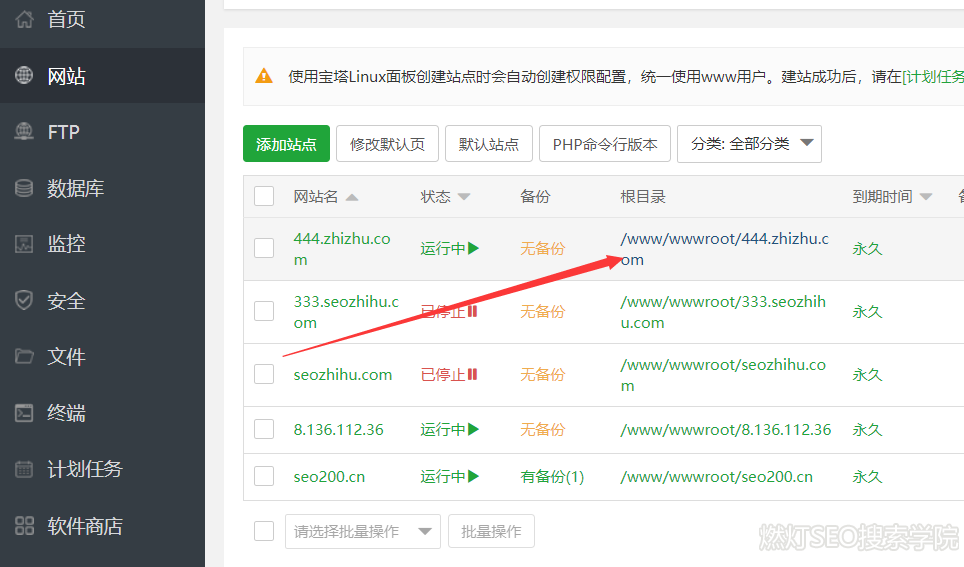Sort by 网站名 column arrow

pos(352,197)
